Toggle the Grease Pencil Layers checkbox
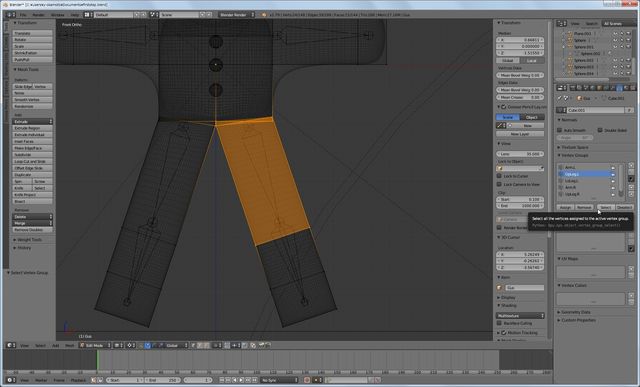Viewport: 640px width, 387px height. (x=504, y=107)
